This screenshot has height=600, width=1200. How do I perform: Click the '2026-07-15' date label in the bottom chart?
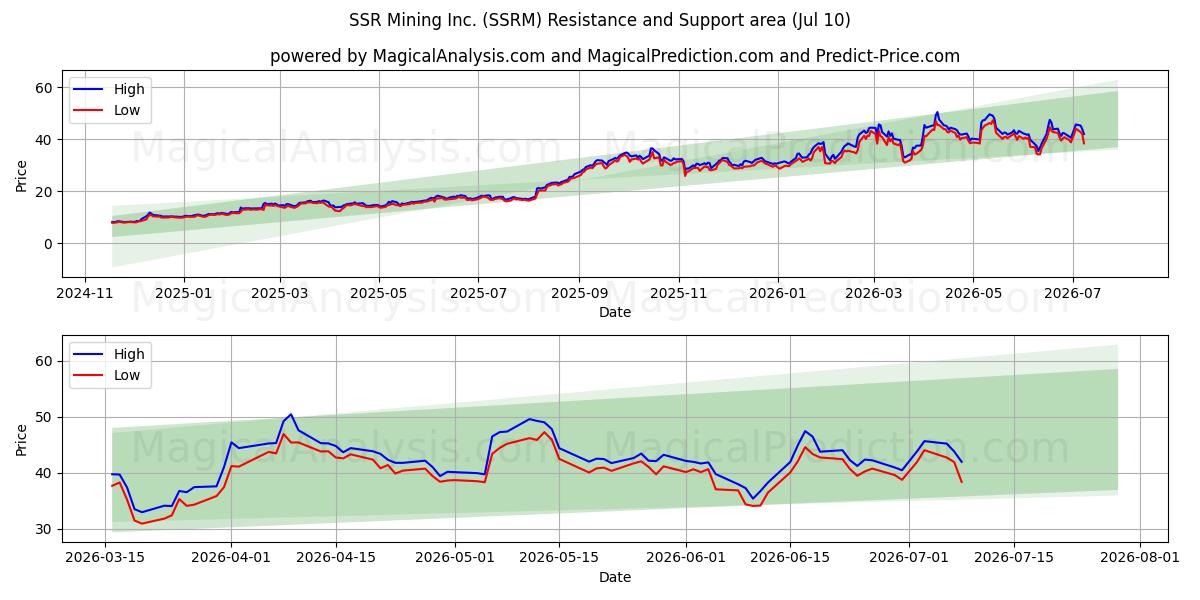tap(1014, 559)
